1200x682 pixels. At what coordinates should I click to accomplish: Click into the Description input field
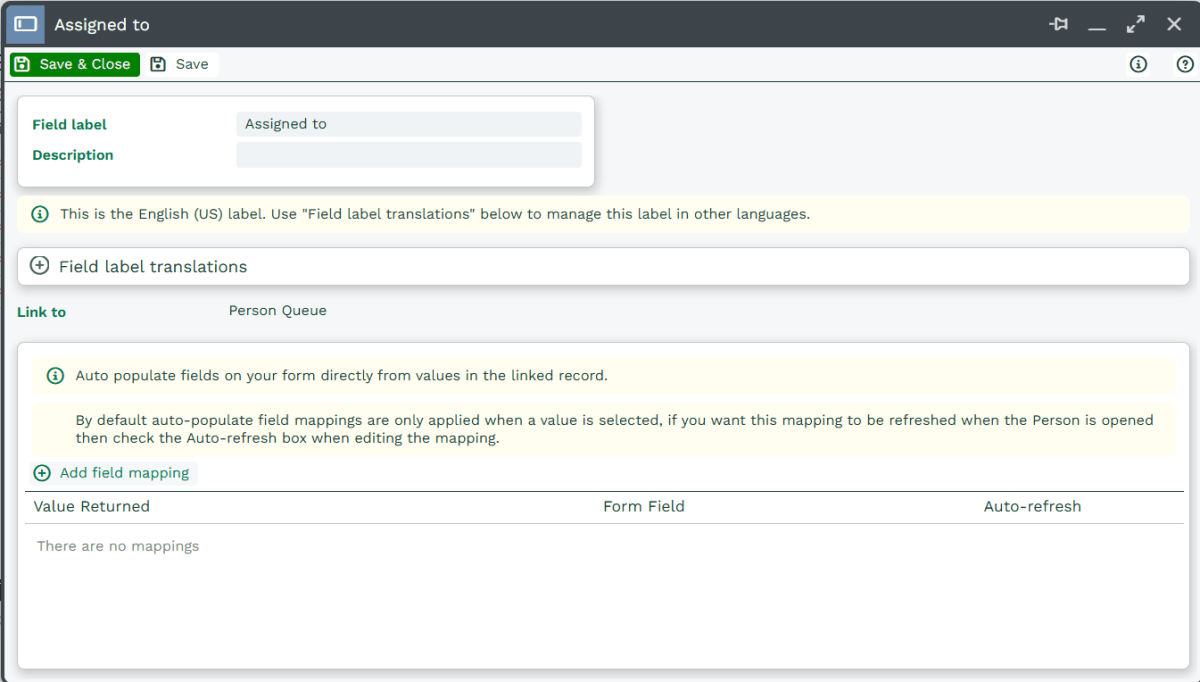coord(408,155)
